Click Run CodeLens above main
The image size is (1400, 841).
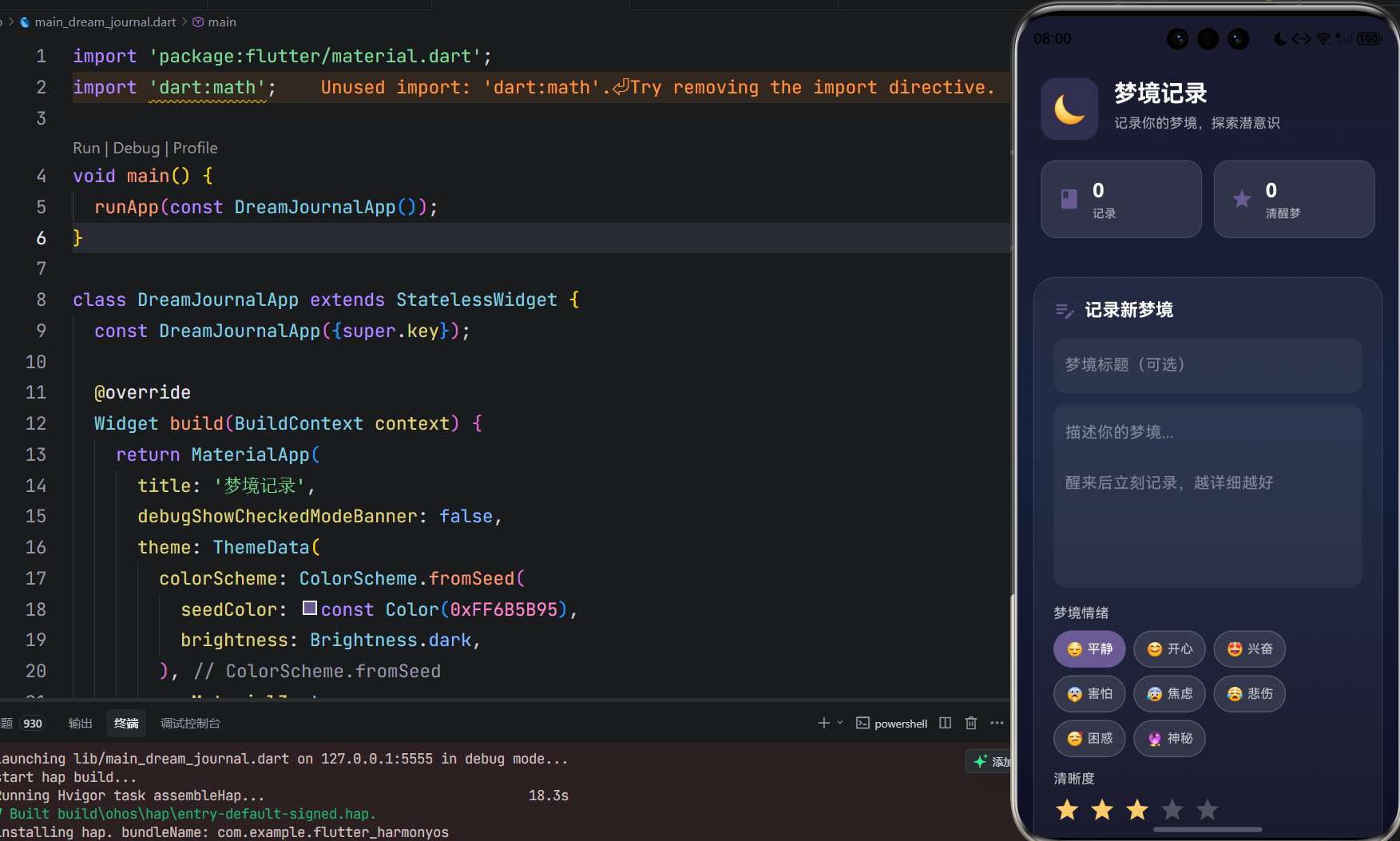coord(86,148)
